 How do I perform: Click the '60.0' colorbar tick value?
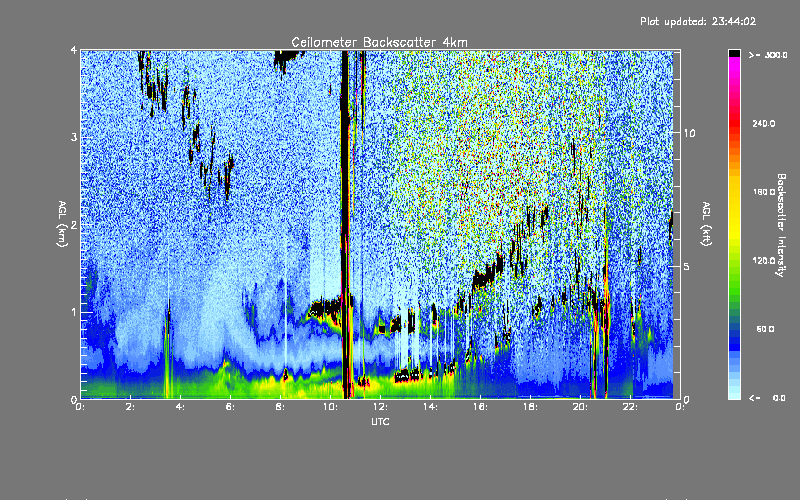[765, 329]
